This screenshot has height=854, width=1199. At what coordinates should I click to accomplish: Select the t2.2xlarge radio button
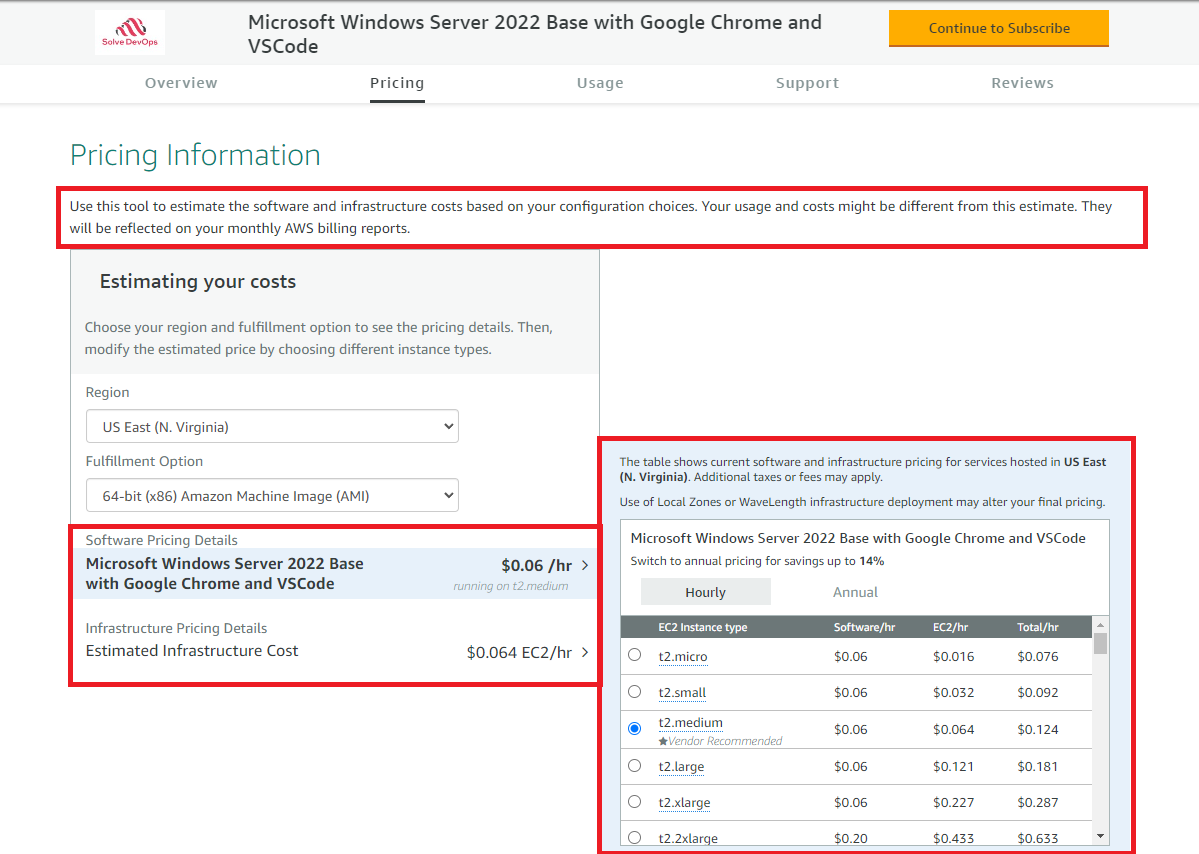tap(635, 838)
